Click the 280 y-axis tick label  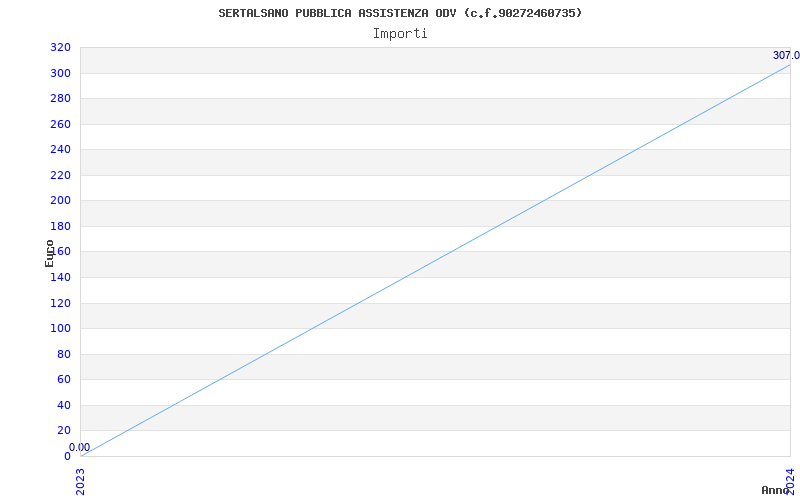coord(60,98)
